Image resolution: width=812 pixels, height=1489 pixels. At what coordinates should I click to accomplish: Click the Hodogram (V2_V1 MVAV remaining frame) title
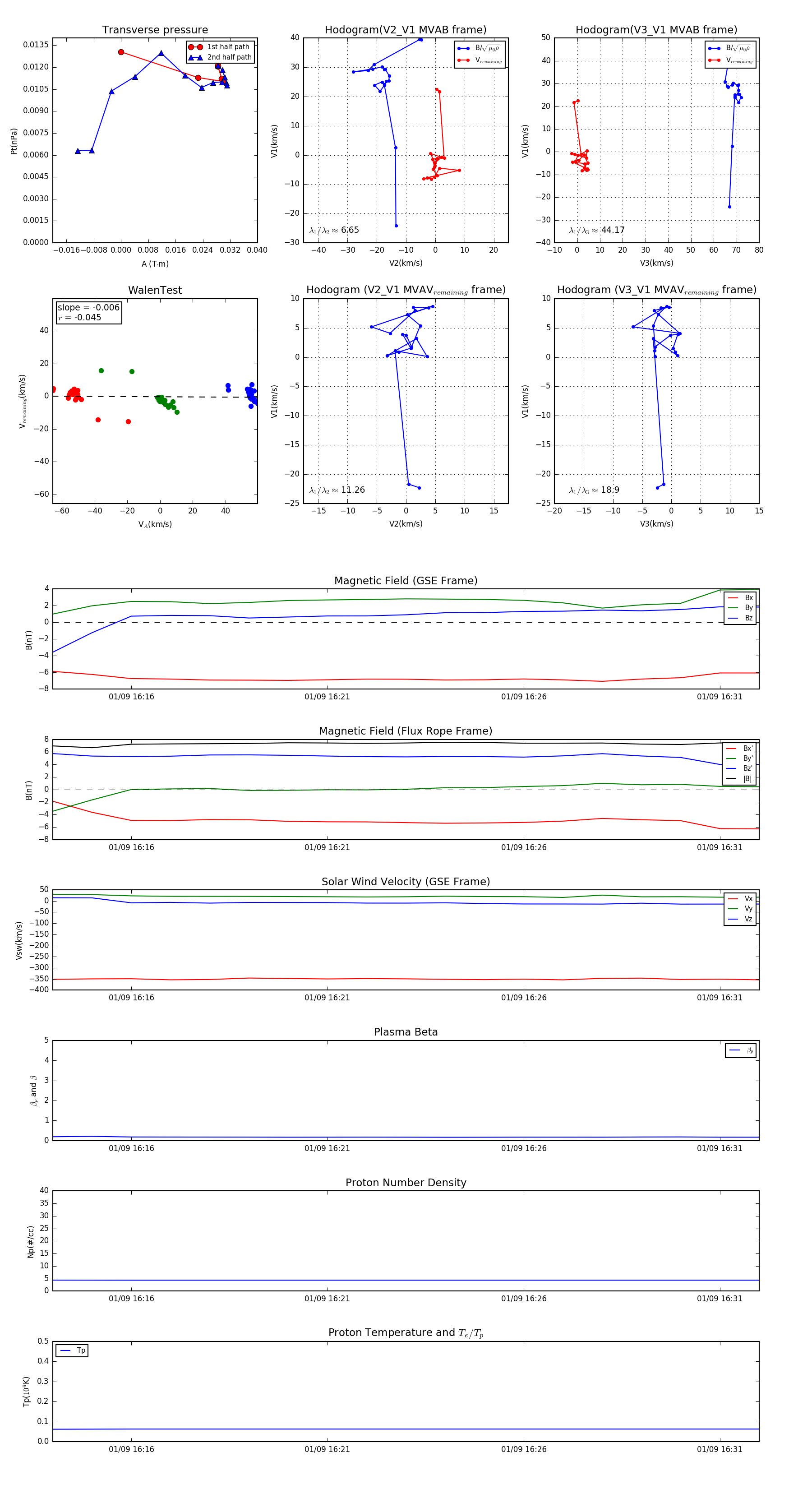405,290
